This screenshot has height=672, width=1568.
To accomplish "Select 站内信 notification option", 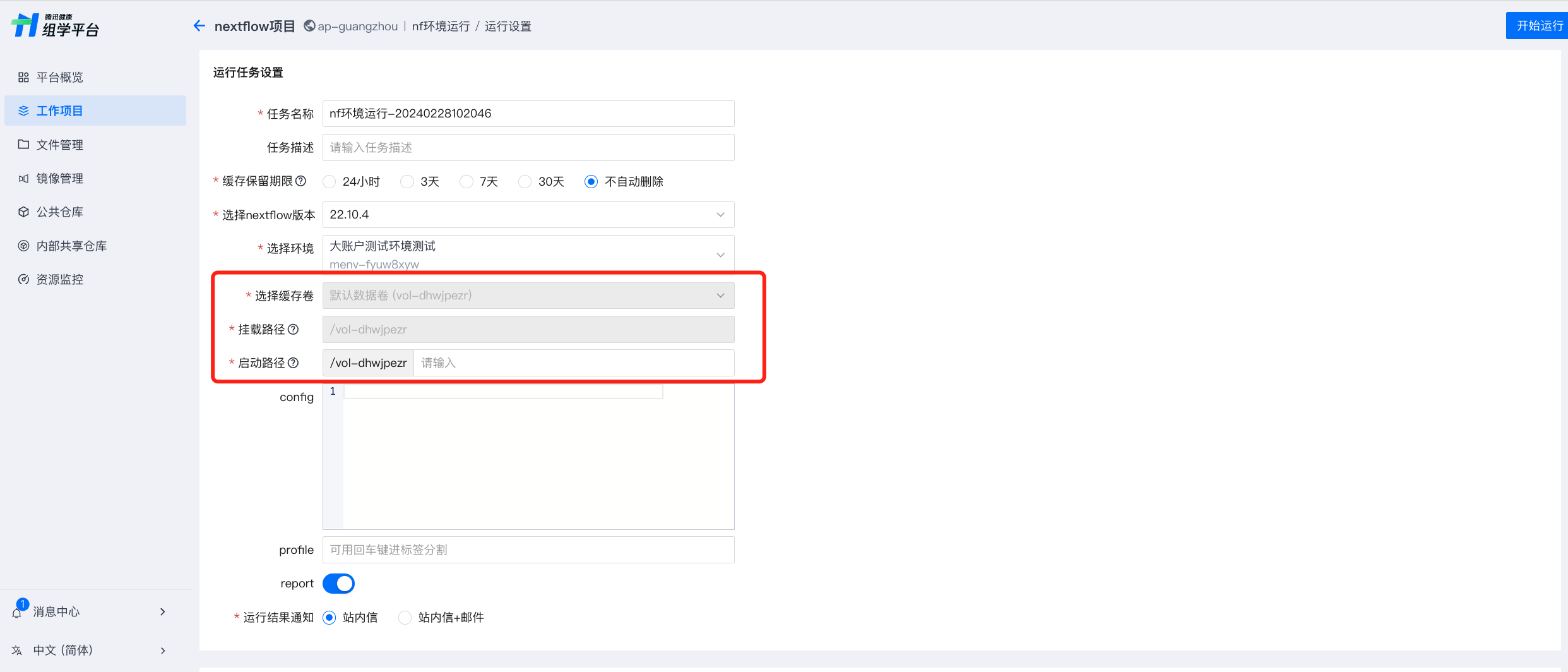I will [x=329, y=618].
